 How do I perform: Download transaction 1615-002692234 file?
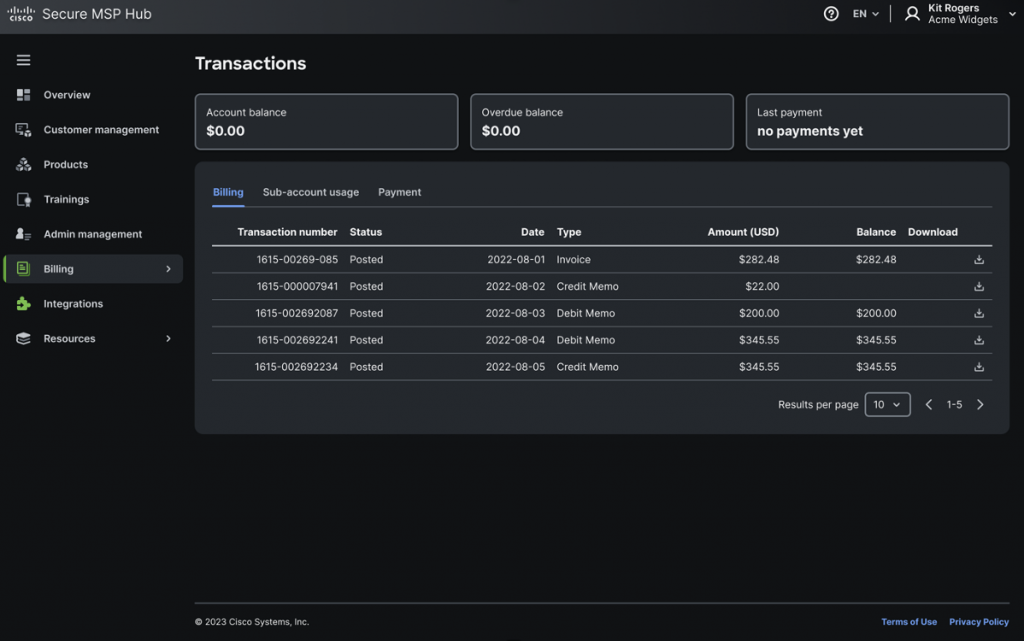979,367
